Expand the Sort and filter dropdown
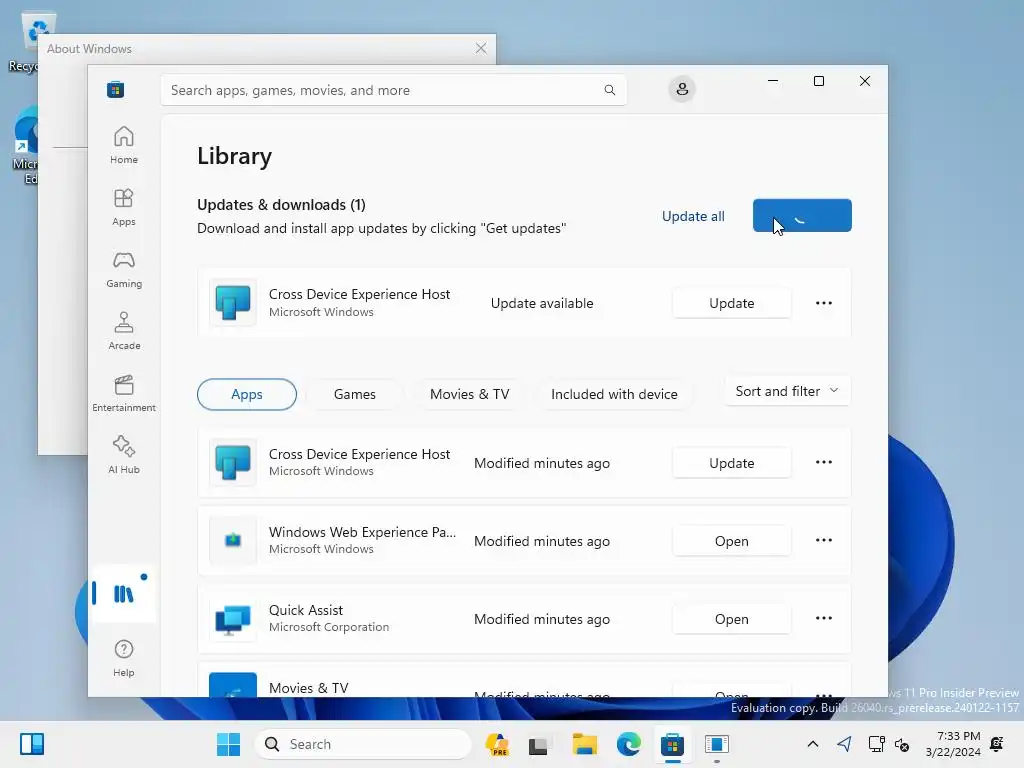The width and height of the screenshot is (1024, 768). [x=787, y=391]
